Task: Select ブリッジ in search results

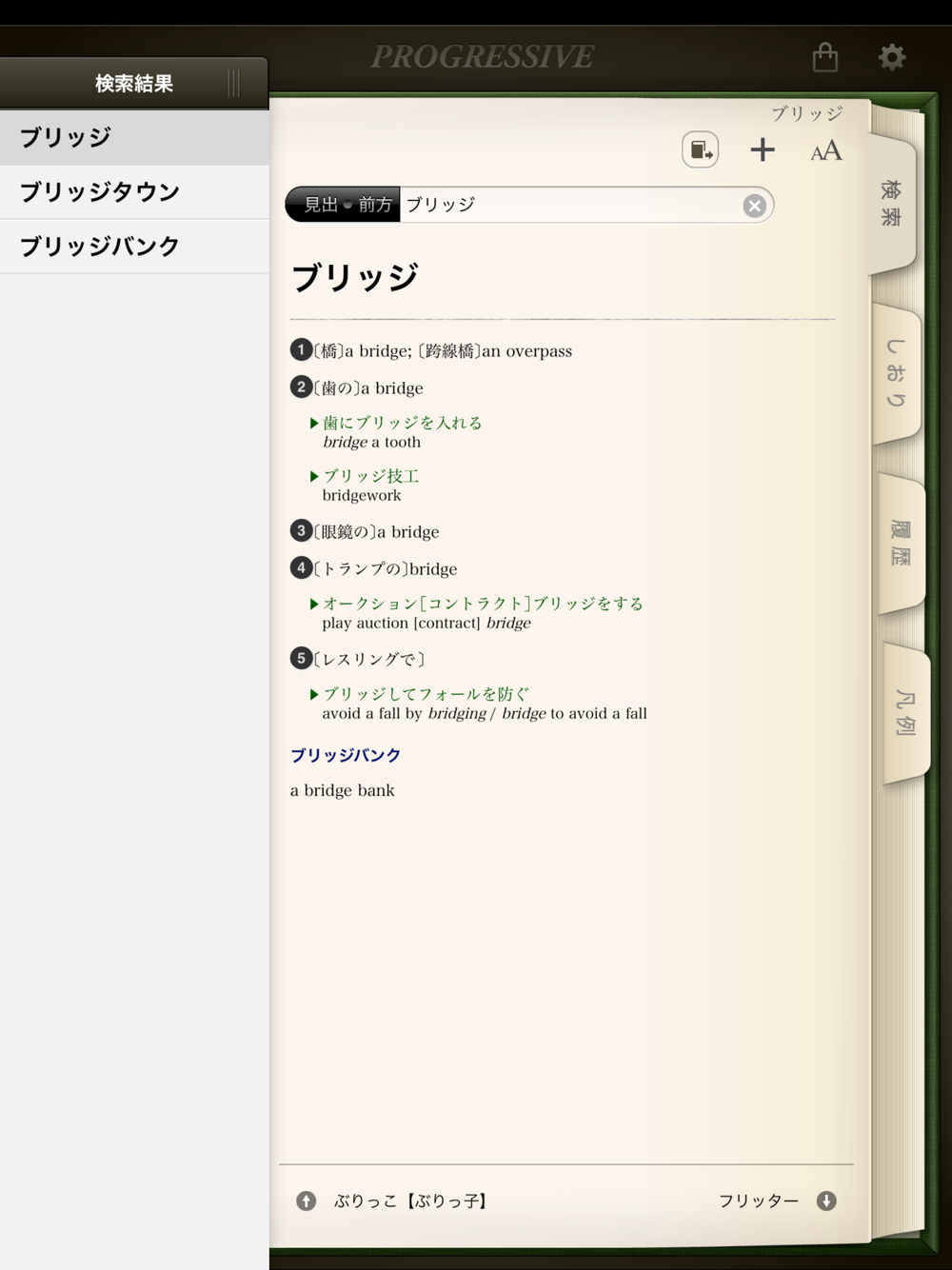Action: 134,137
